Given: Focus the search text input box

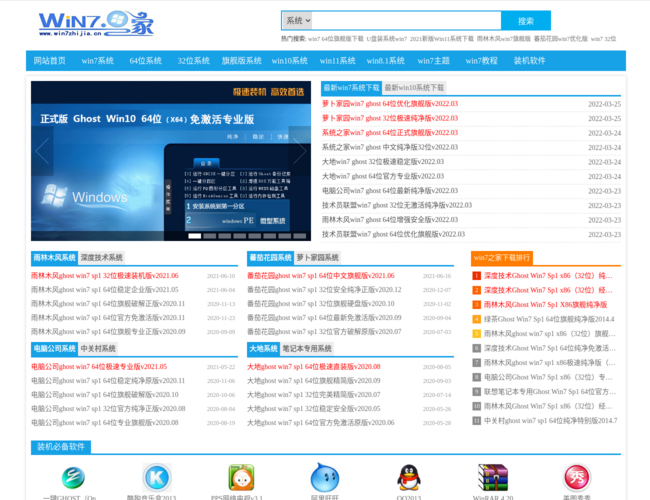Looking at the screenshot, I should (406, 21).
